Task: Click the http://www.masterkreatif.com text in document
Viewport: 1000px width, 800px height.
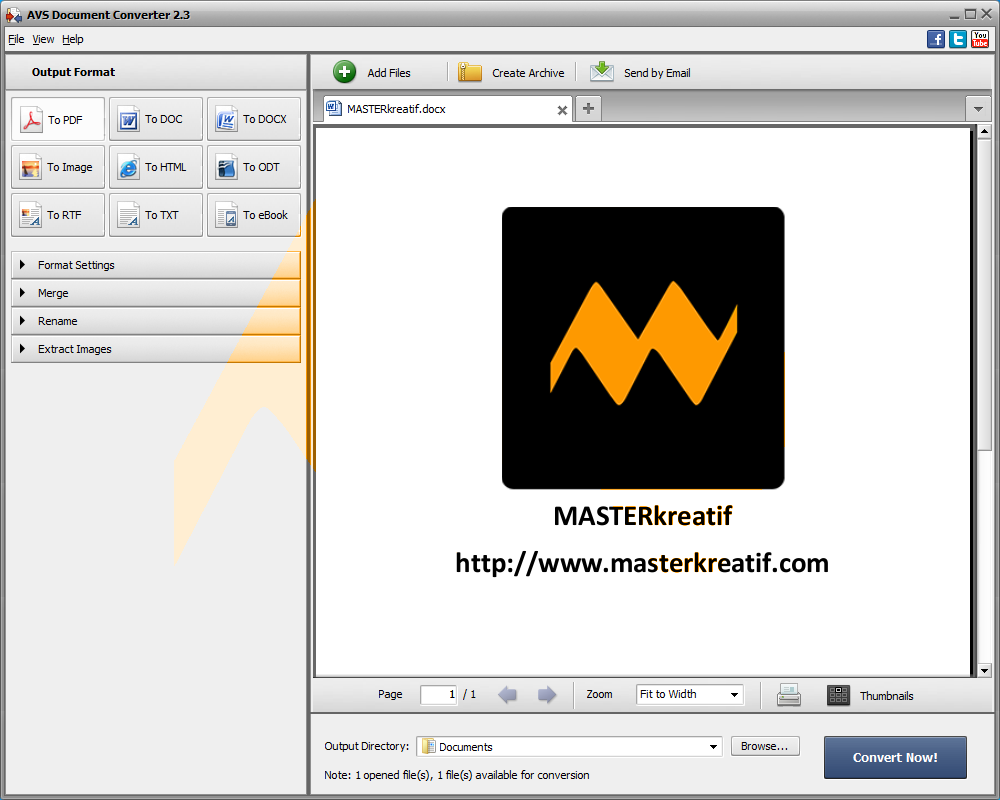Action: 642,563
